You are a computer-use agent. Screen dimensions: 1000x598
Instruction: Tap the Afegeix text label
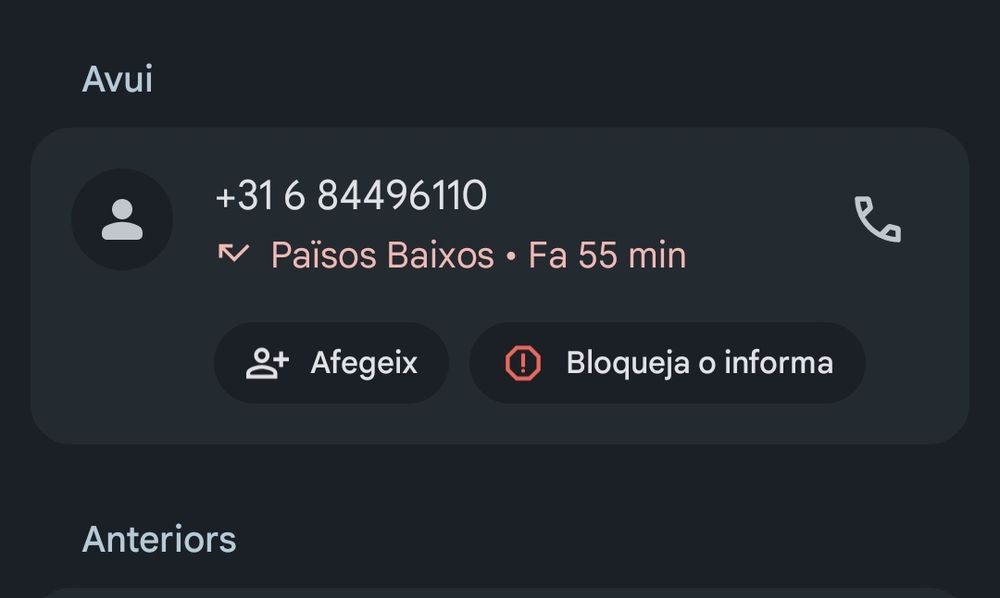(364, 363)
